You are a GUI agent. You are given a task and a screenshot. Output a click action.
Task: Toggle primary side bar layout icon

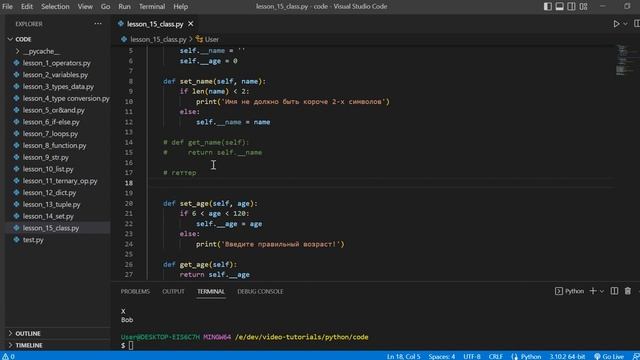pyautogui.click(x=548, y=7)
